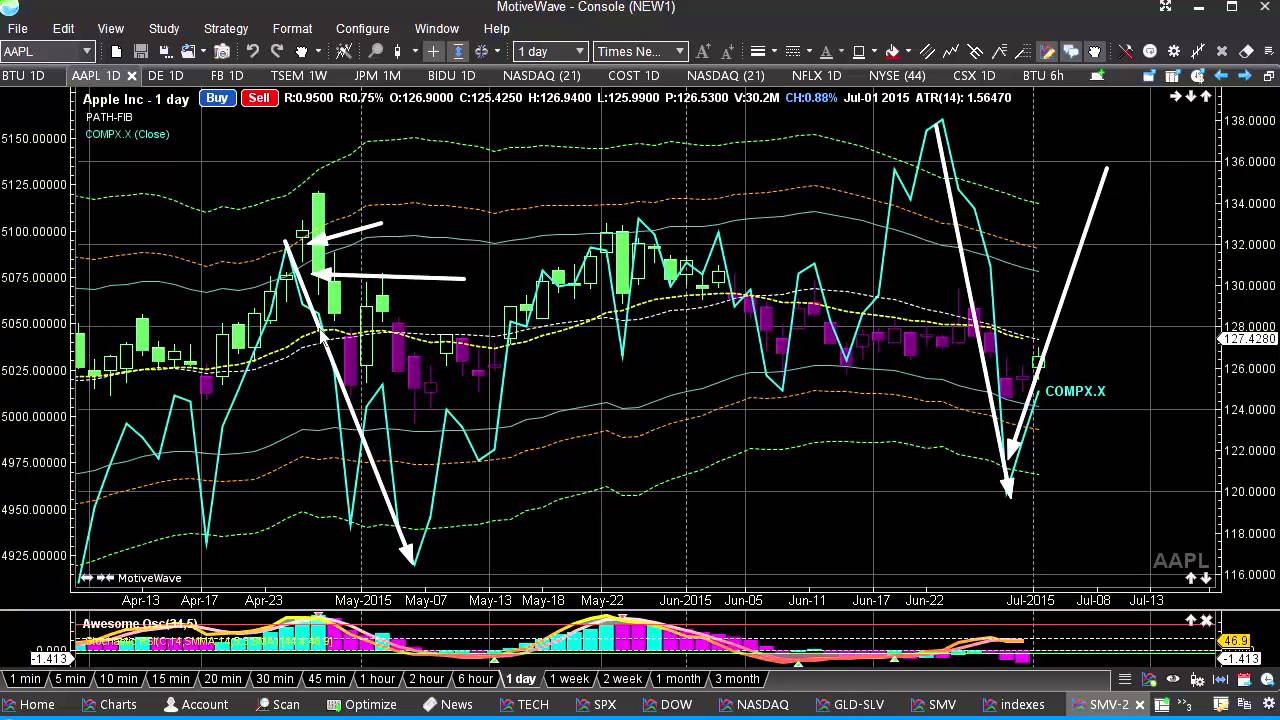Click the decrease font size icon
The image size is (1280, 720).
[x=727, y=51]
